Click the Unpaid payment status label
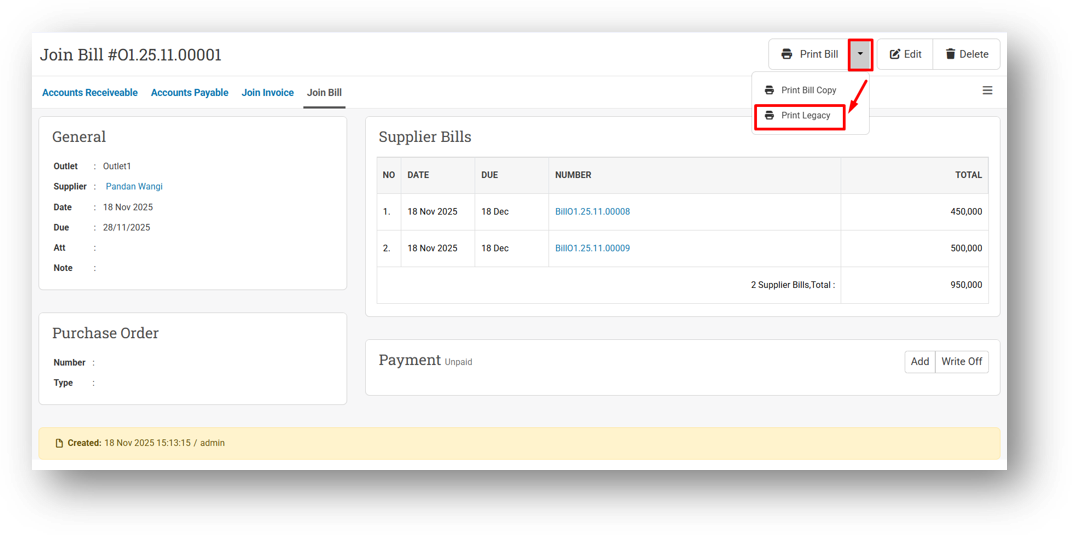 [x=458, y=362]
